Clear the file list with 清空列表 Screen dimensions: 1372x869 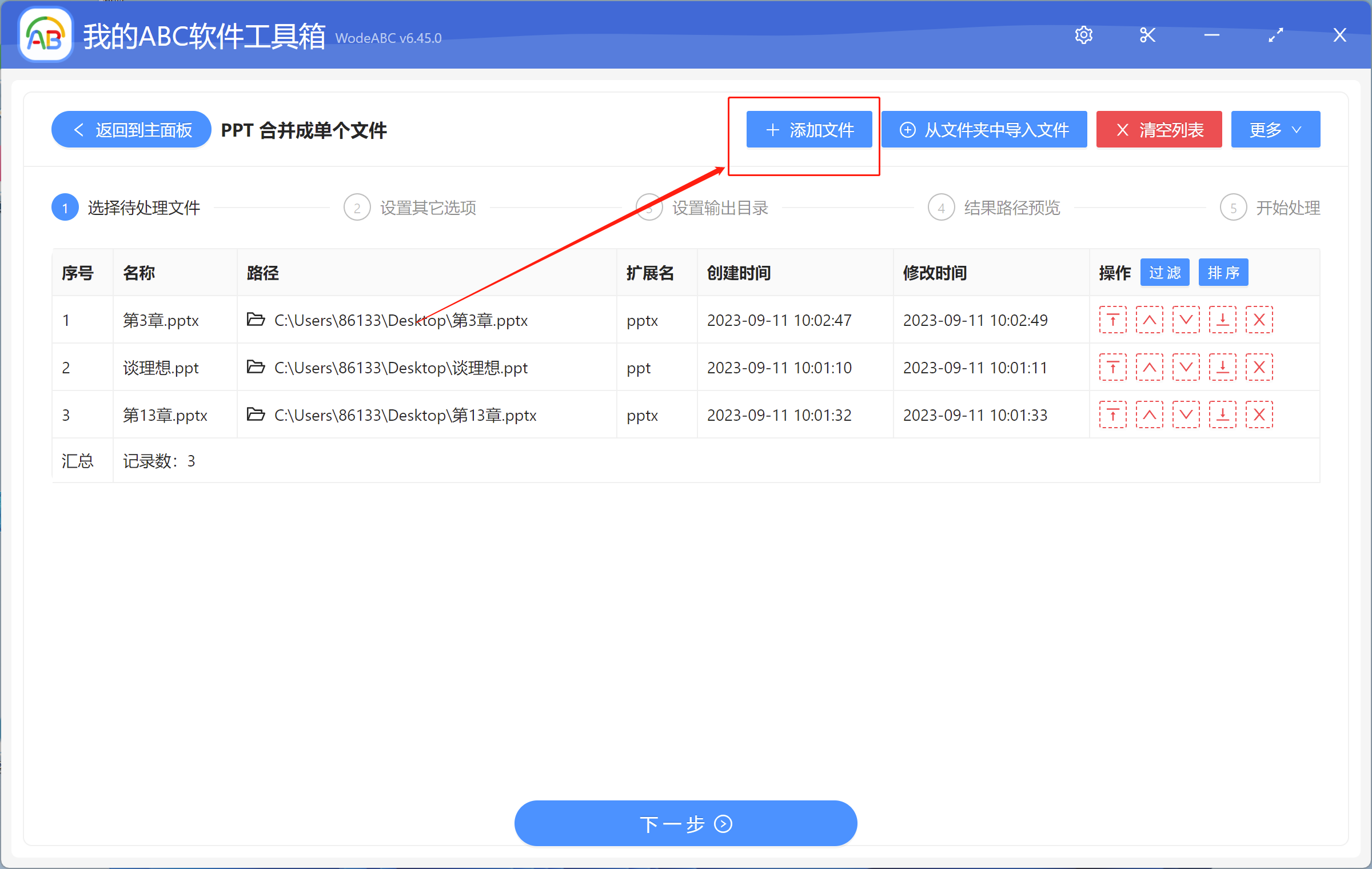tap(1158, 129)
